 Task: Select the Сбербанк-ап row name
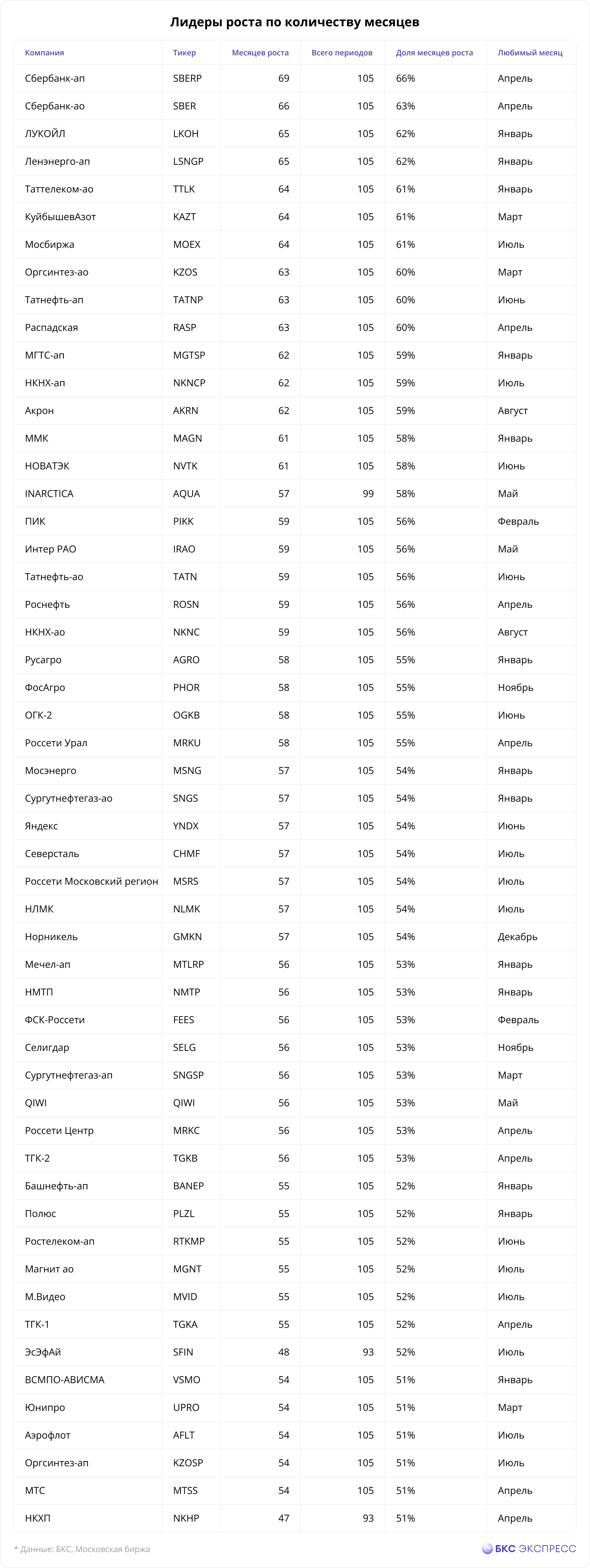pyautogui.click(x=55, y=79)
